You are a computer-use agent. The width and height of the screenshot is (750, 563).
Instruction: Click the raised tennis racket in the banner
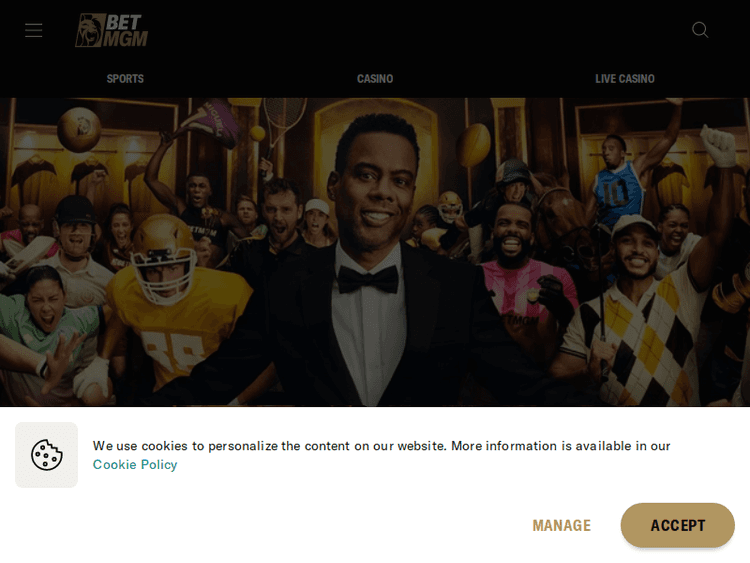coord(281,124)
